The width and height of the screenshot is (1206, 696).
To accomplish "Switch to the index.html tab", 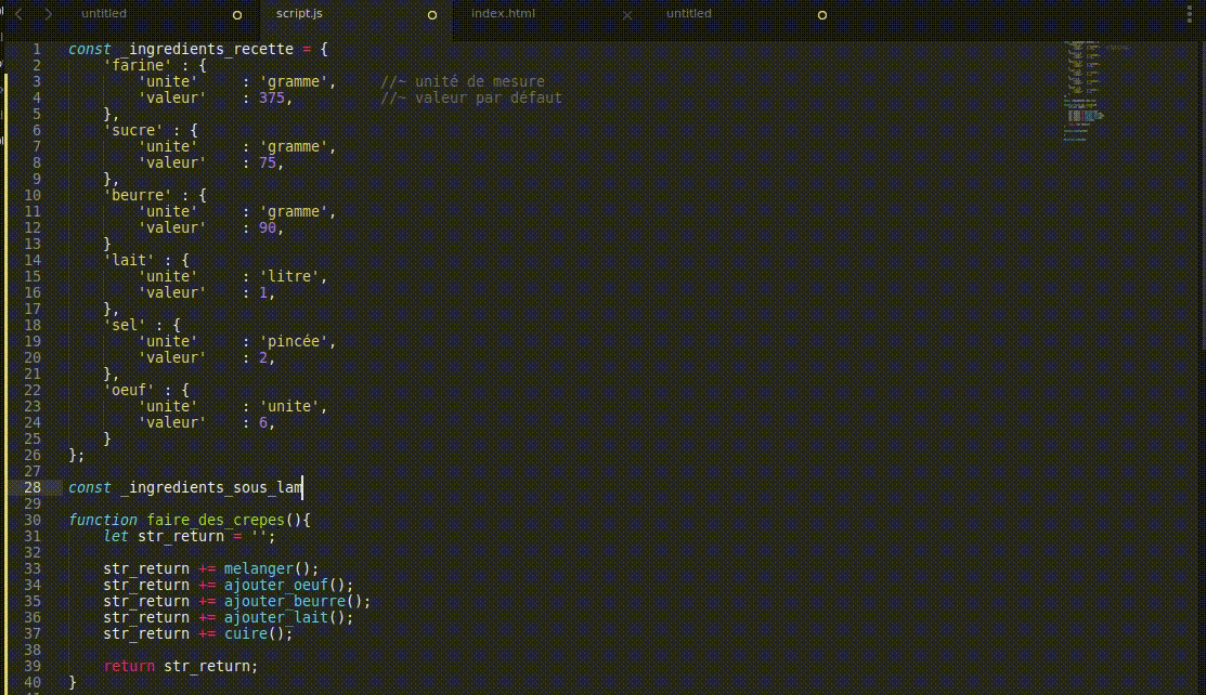I will point(503,14).
